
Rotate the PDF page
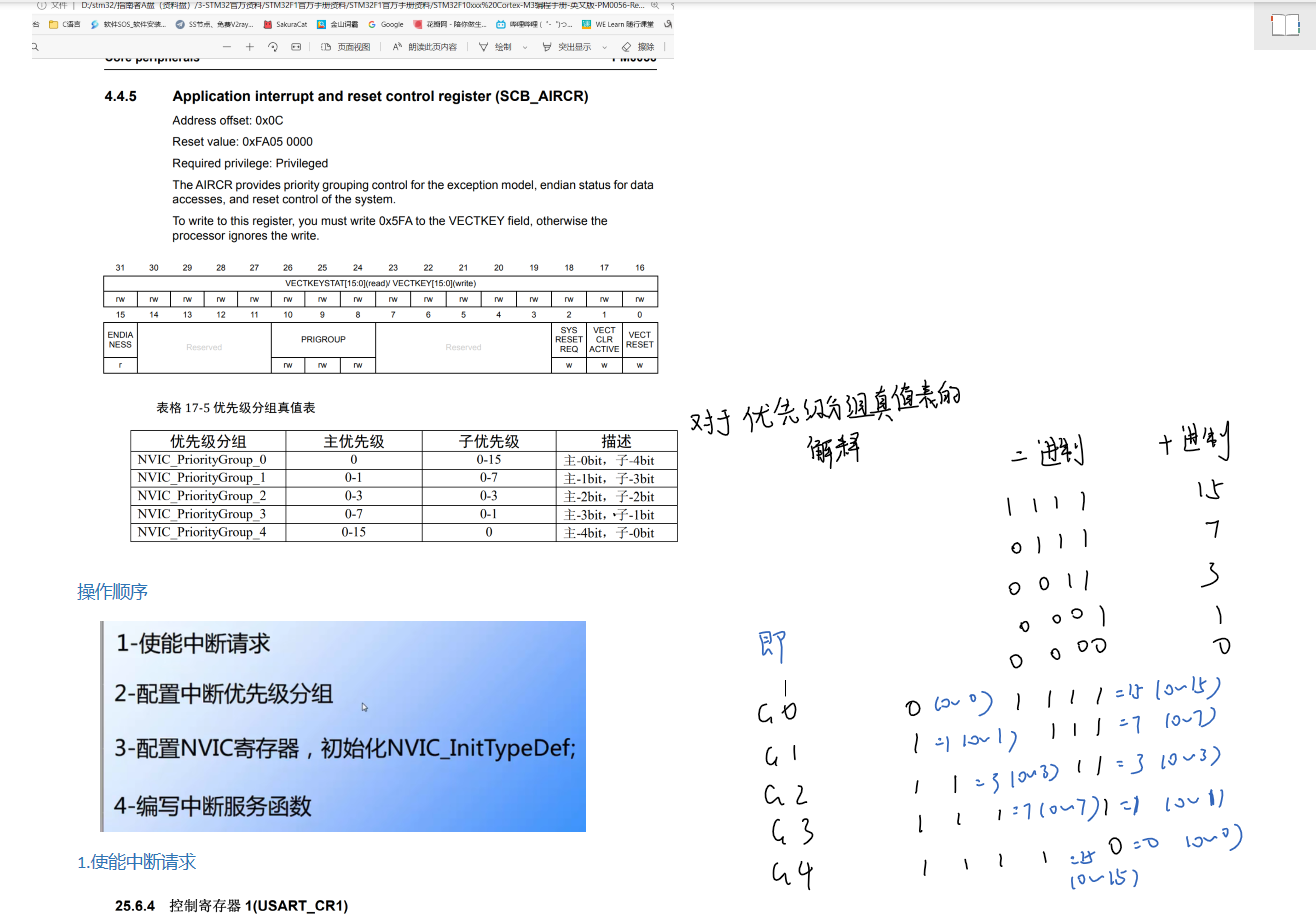(x=273, y=47)
